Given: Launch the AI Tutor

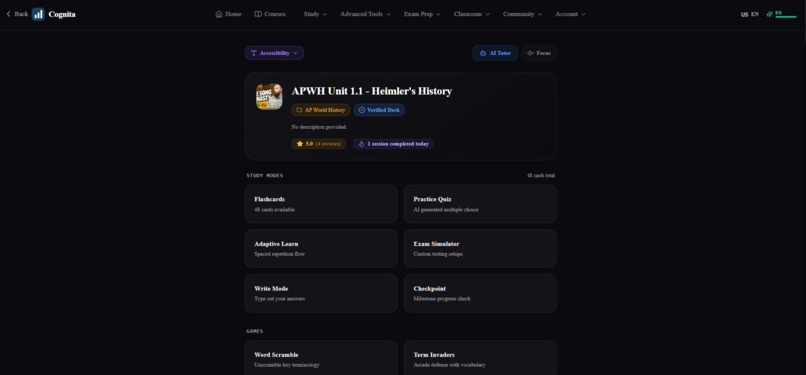Looking at the screenshot, I should pos(495,53).
